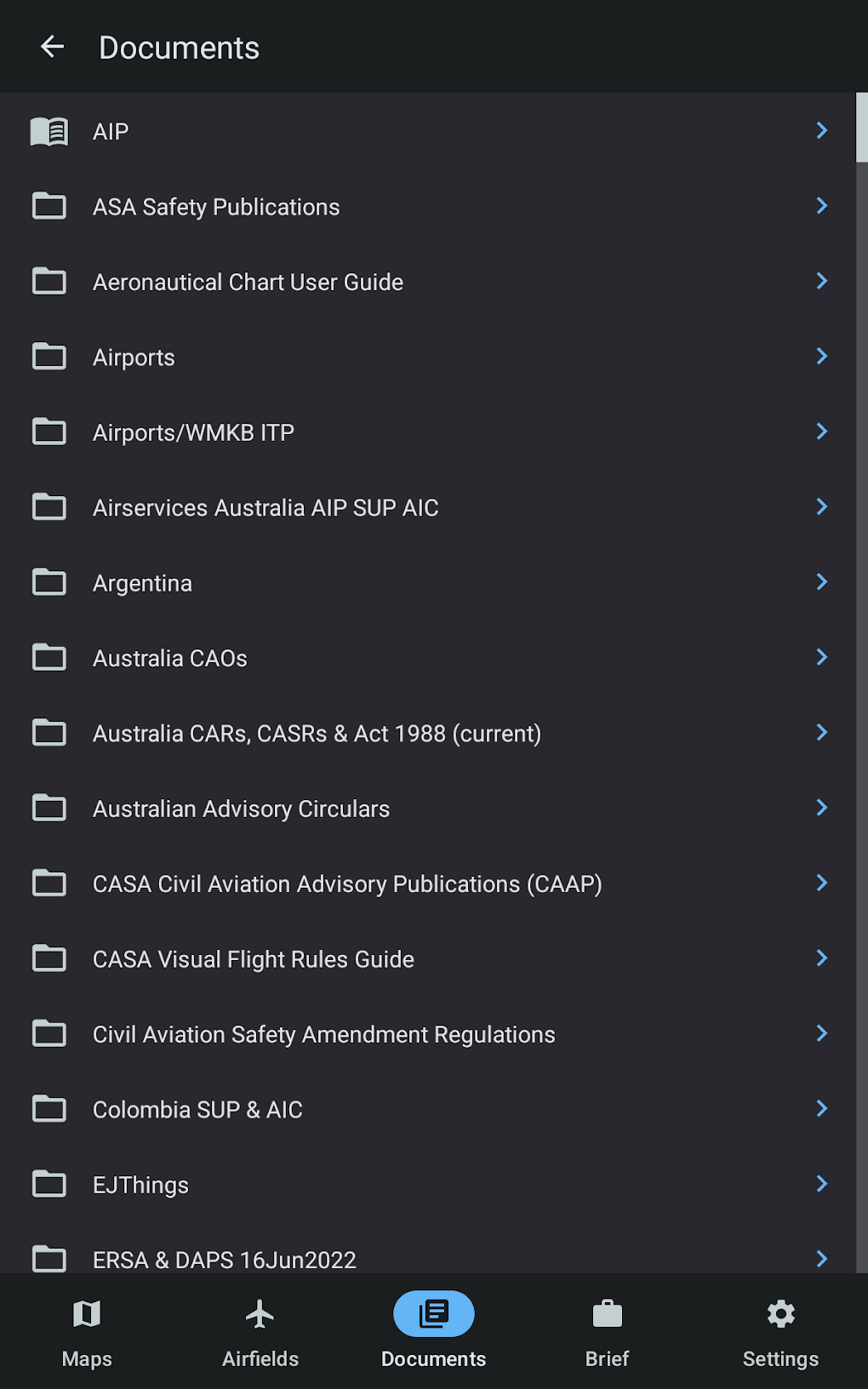
Task: Click the vertical scrollbar thumb
Action: coord(861,128)
